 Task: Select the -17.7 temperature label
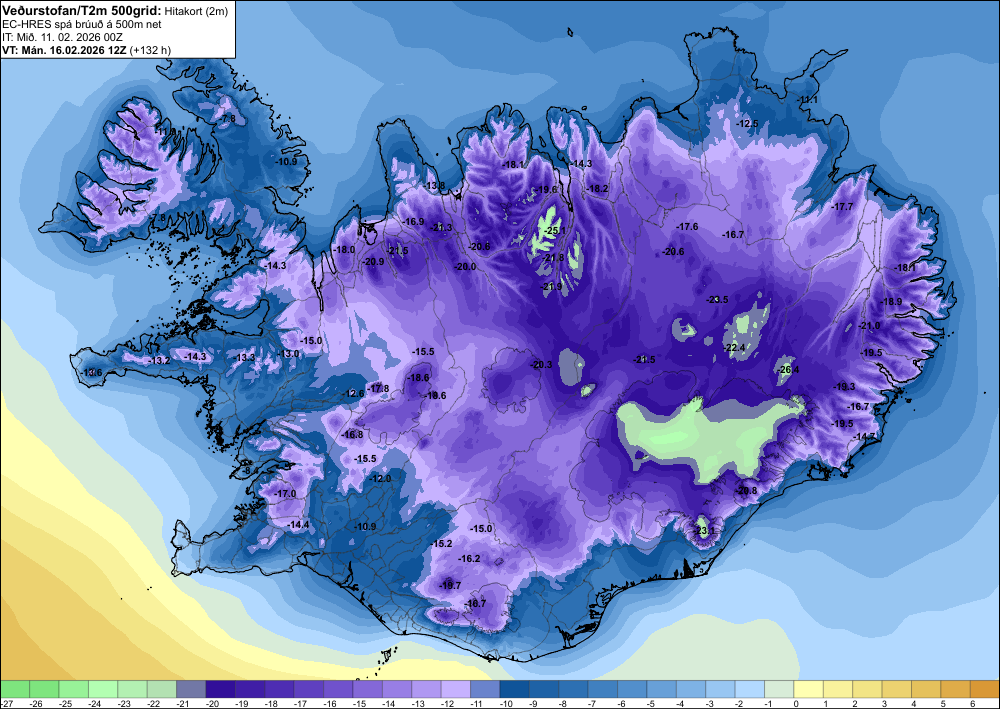[x=842, y=207]
